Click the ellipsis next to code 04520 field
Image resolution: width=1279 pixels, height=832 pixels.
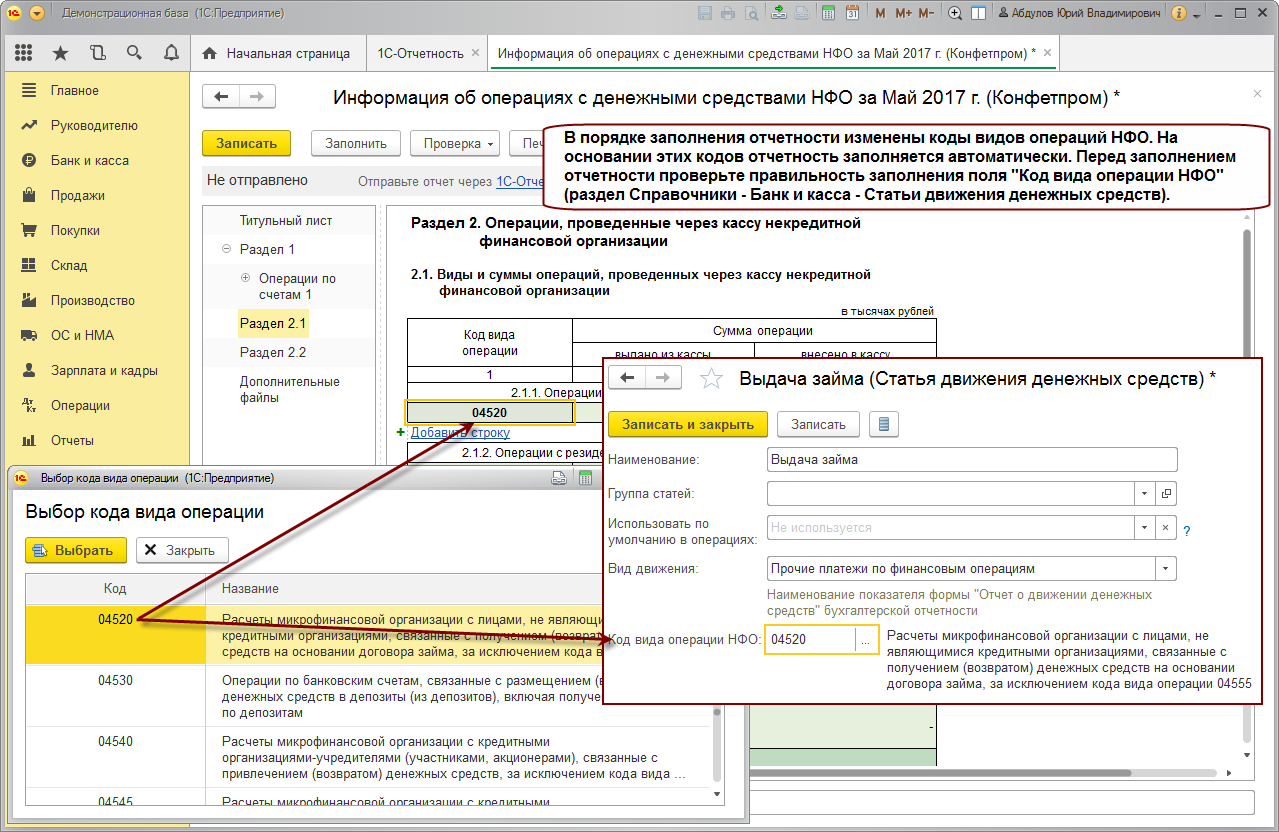coord(865,640)
